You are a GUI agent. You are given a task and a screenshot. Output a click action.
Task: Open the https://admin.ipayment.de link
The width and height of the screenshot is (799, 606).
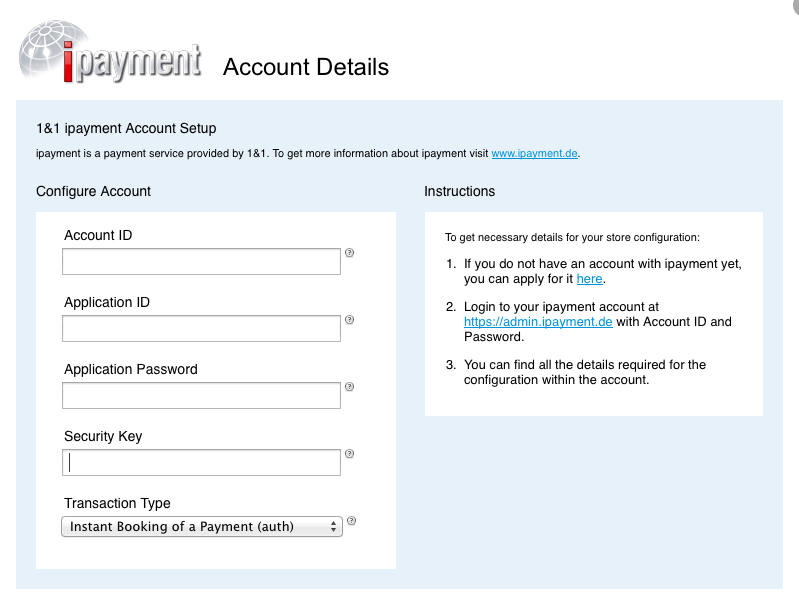coord(538,322)
